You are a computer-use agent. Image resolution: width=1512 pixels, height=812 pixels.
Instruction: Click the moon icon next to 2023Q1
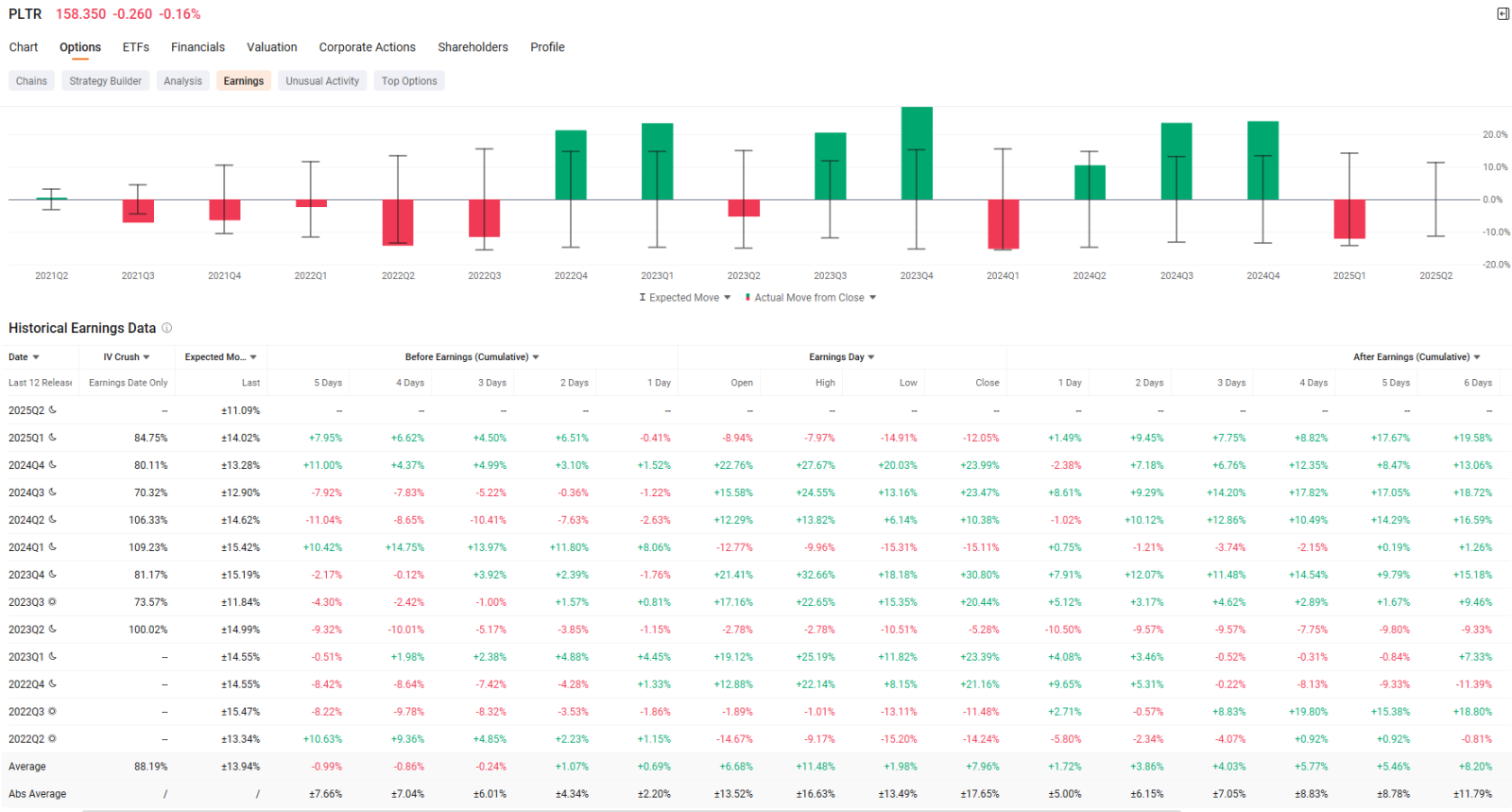(x=53, y=657)
